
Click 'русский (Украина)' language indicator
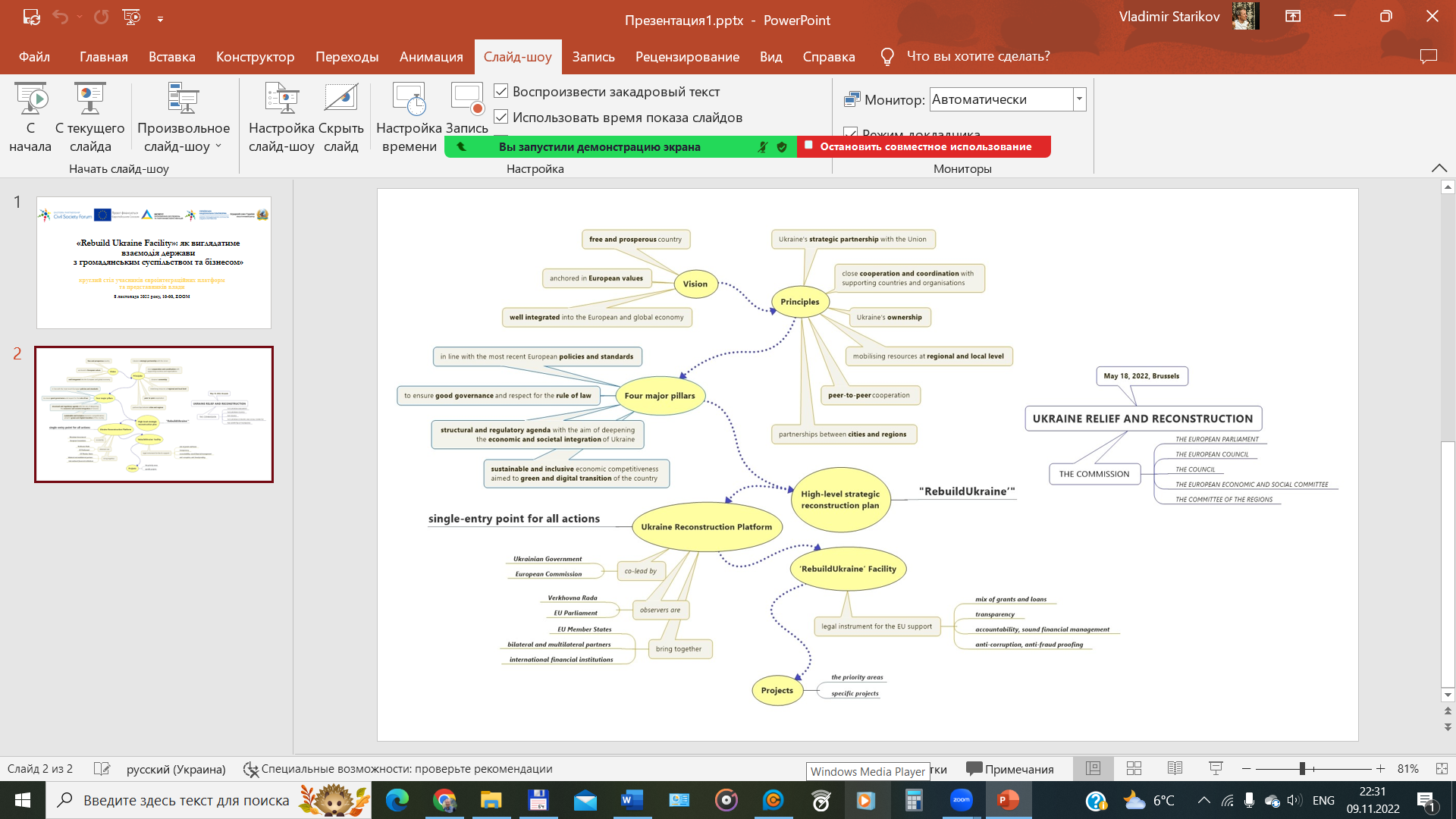point(176,768)
